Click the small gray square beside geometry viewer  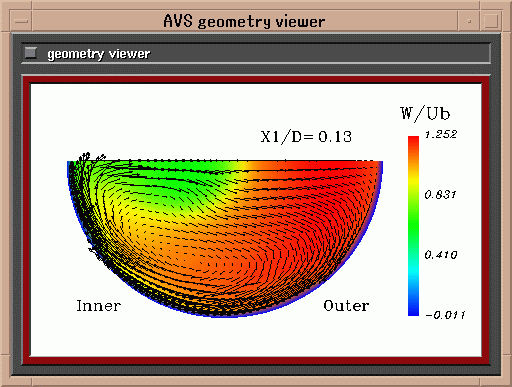click(31, 53)
